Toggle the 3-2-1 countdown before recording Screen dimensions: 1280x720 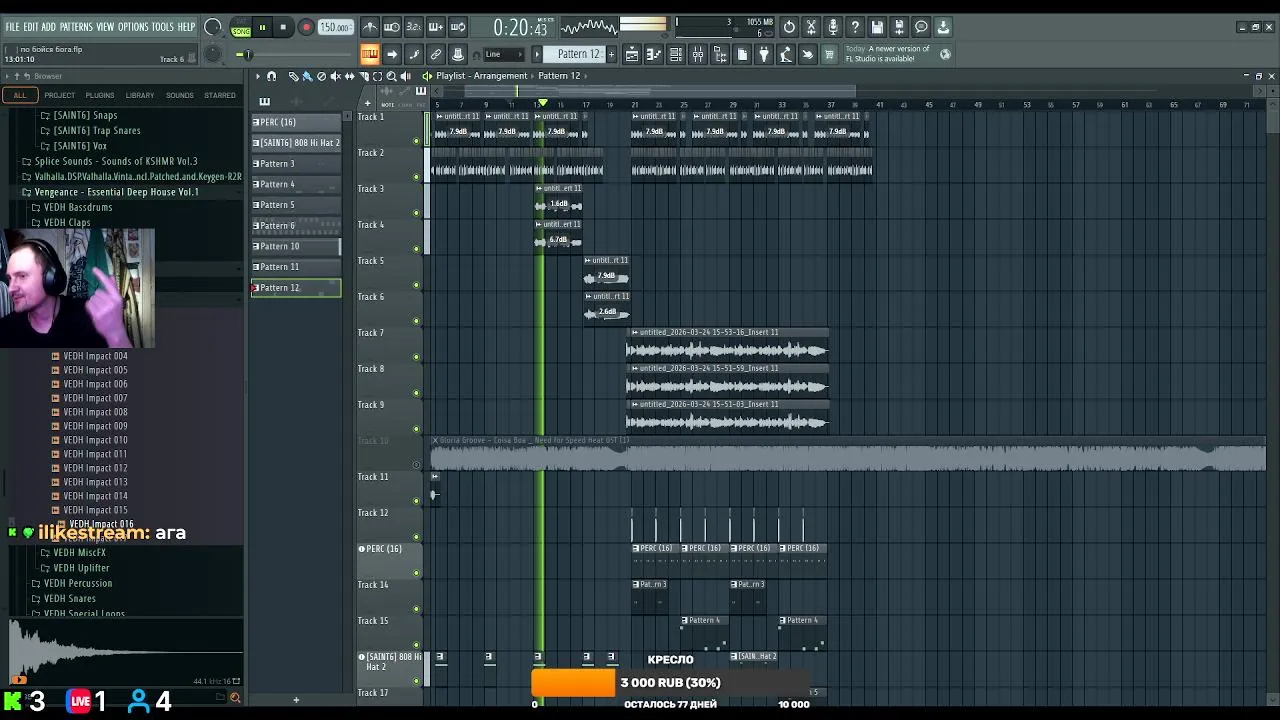pyautogui.click(x=414, y=27)
